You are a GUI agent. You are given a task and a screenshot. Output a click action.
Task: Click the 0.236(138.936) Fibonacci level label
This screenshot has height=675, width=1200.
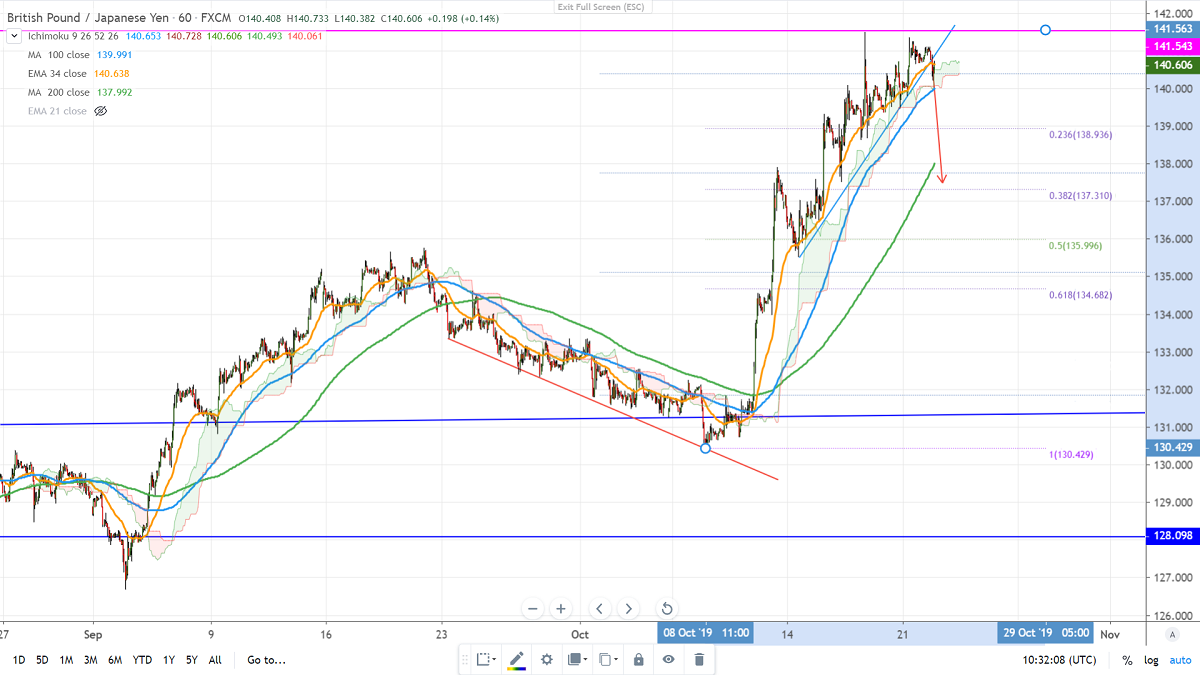pos(1080,134)
